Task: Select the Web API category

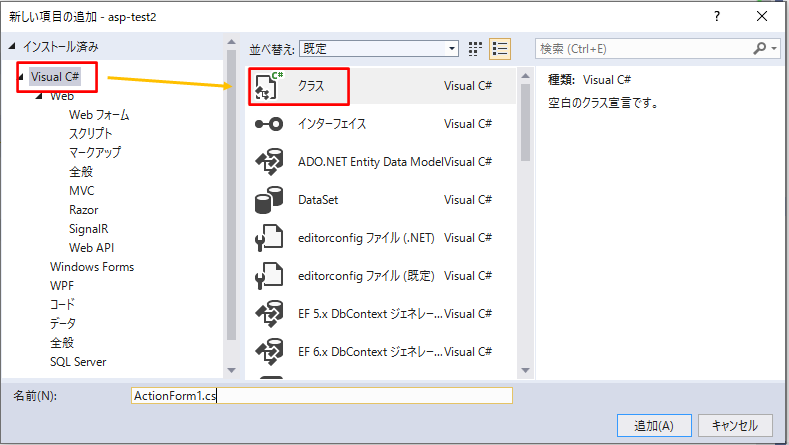Action: click(92, 248)
